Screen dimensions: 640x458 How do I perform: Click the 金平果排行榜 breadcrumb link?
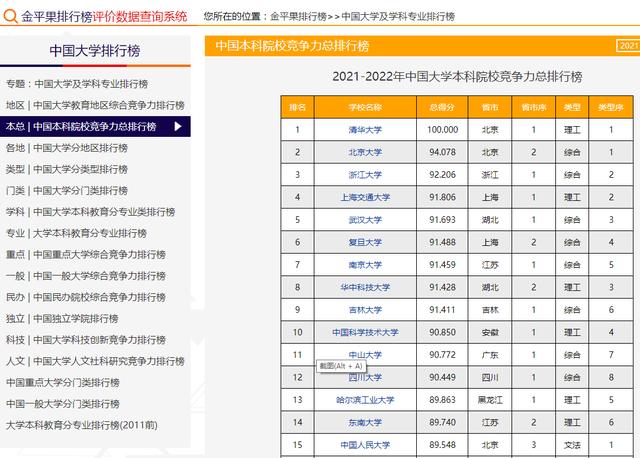[x=298, y=16]
